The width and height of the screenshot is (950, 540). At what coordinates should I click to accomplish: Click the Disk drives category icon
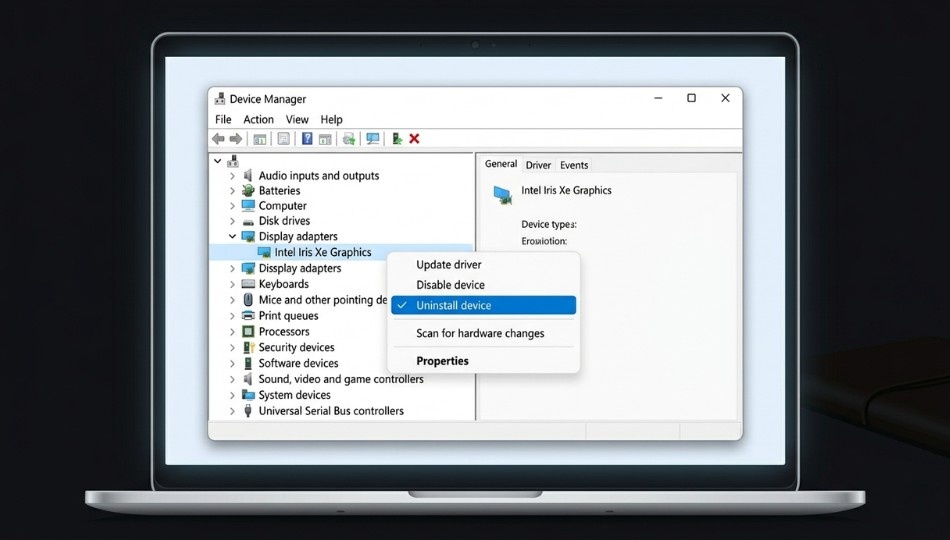(x=248, y=221)
